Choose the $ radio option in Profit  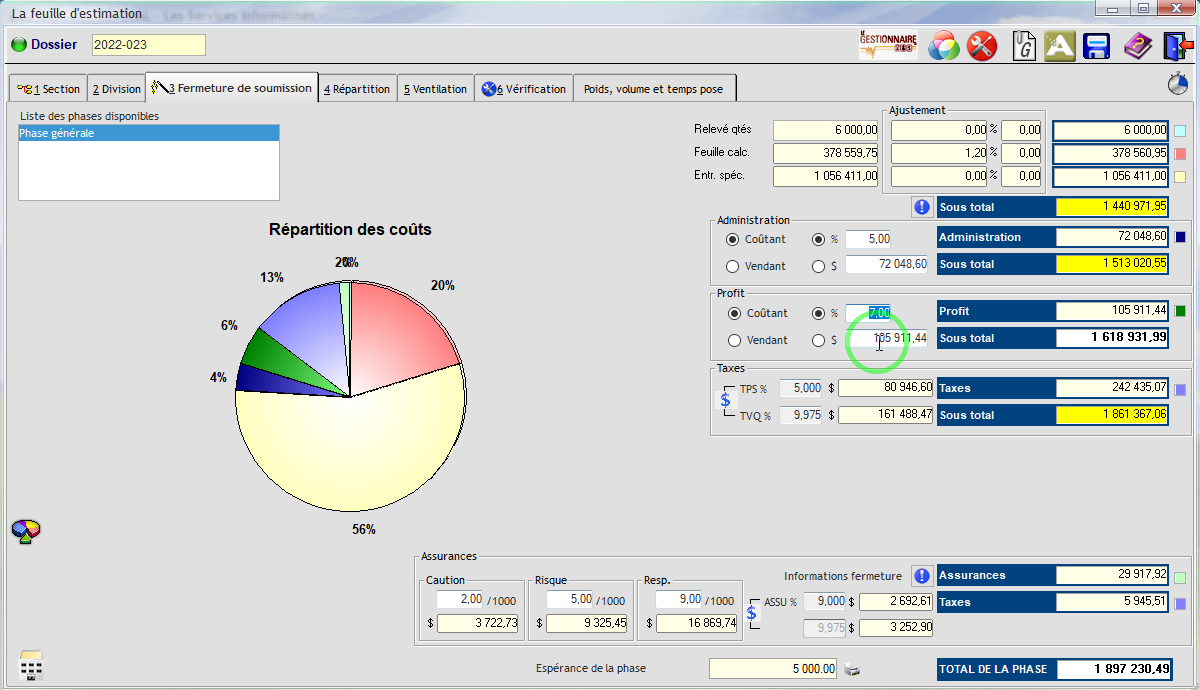pos(820,340)
